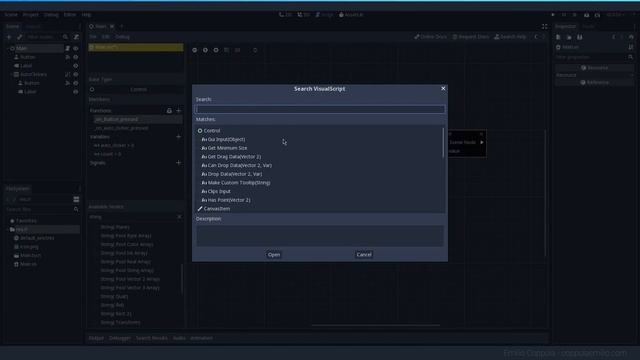Click the Matches list scrollbar

[443, 143]
